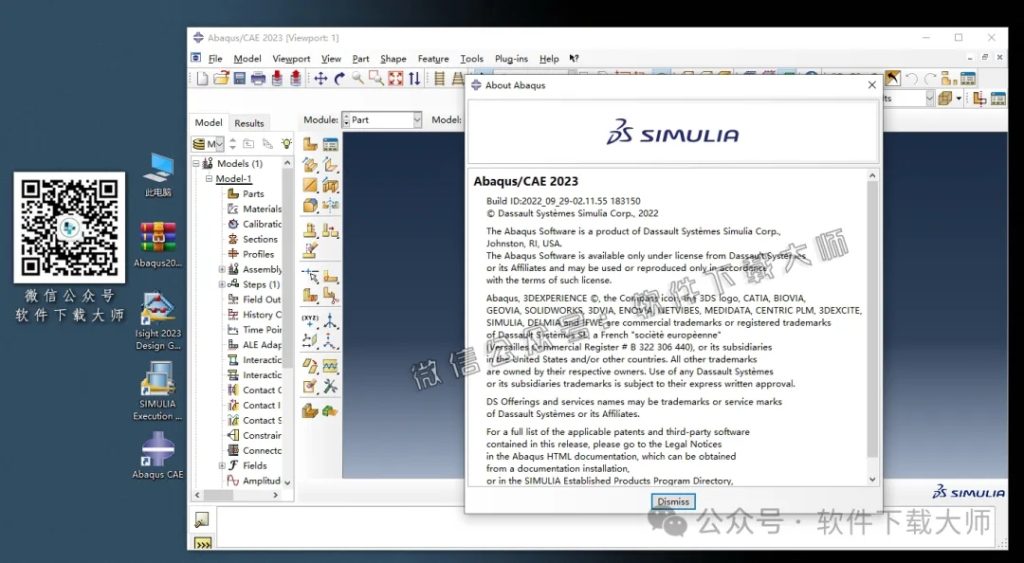Collapse the Models (1) tree node
This screenshot has height=563, width=1024.
click(x=197, y=163)
